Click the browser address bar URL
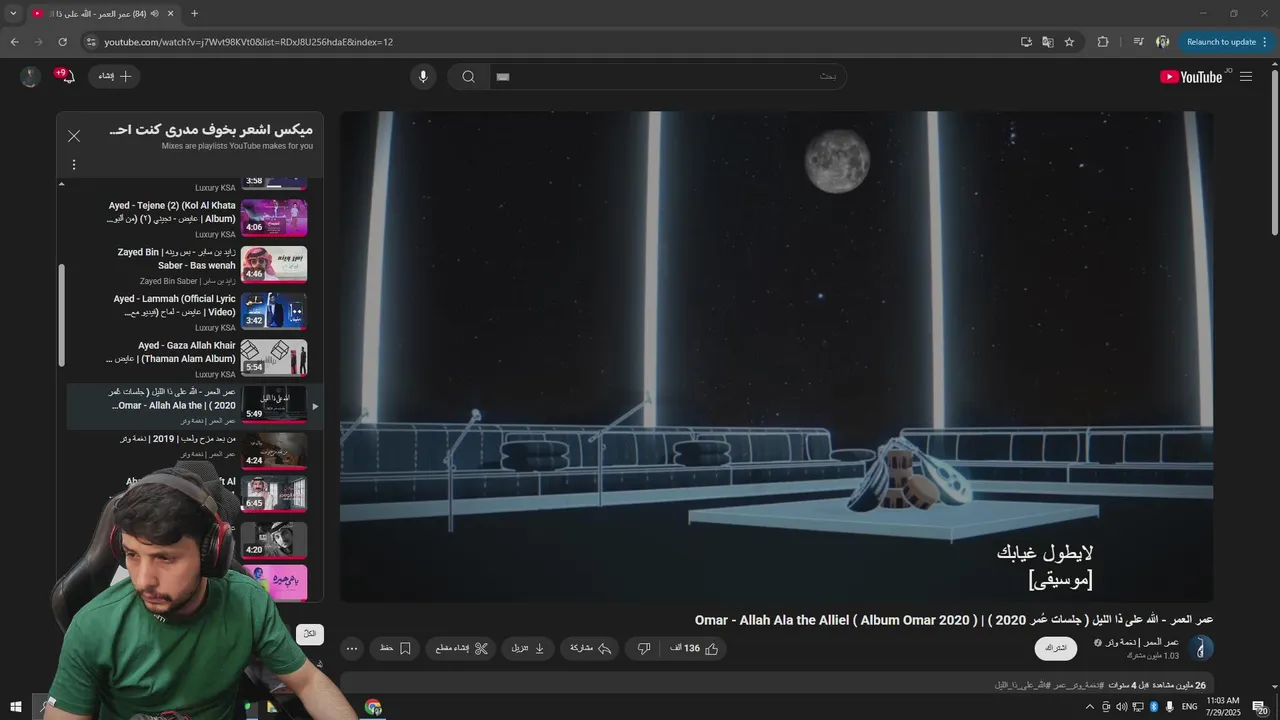 tap(248, 42)
